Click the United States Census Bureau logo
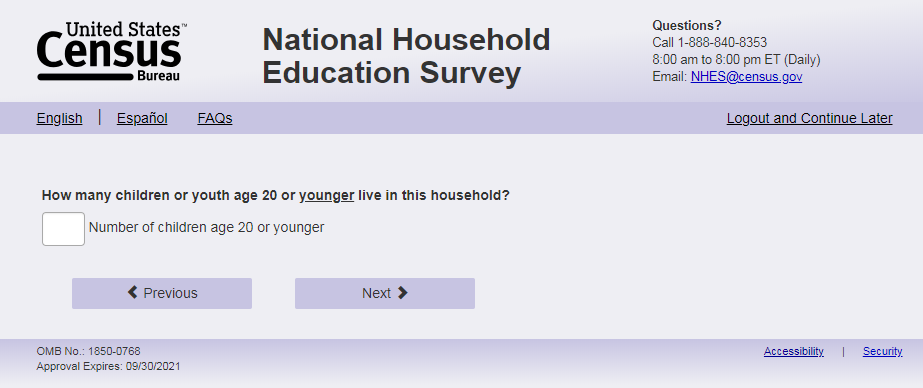 pyautogui.click(x=112, y=52)
